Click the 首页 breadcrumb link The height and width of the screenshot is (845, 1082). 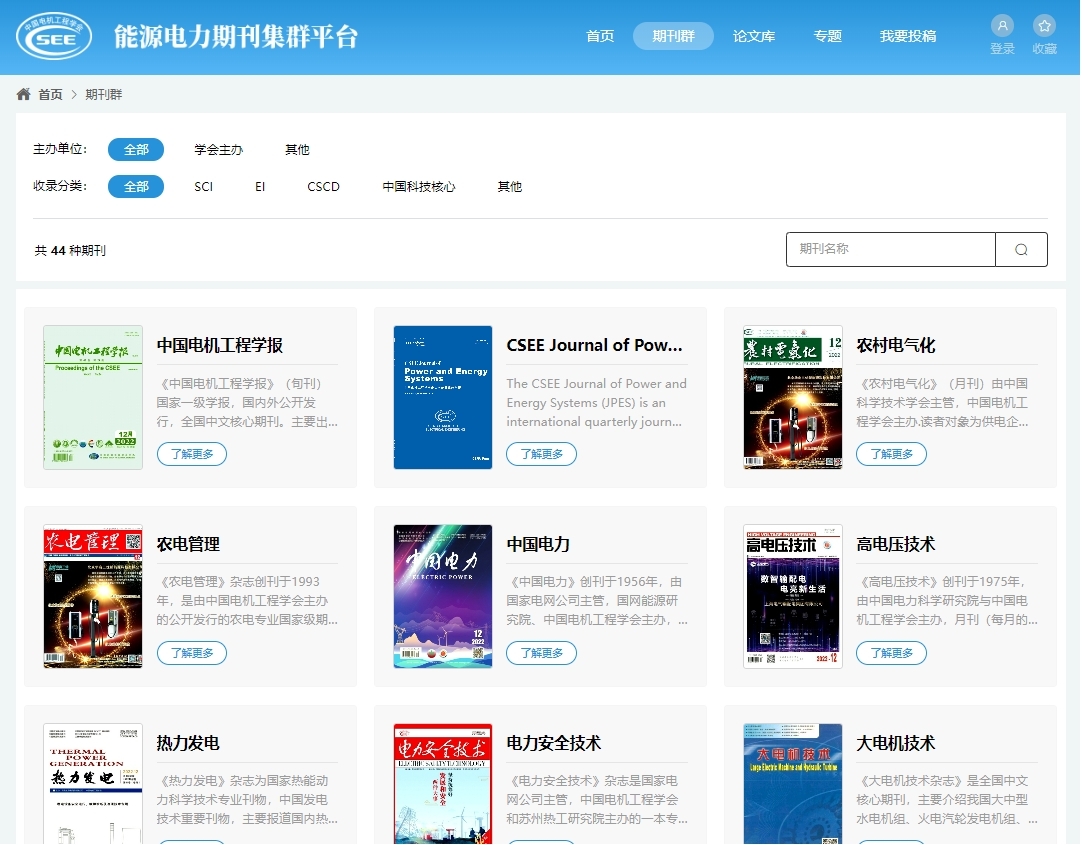(50, 95)
